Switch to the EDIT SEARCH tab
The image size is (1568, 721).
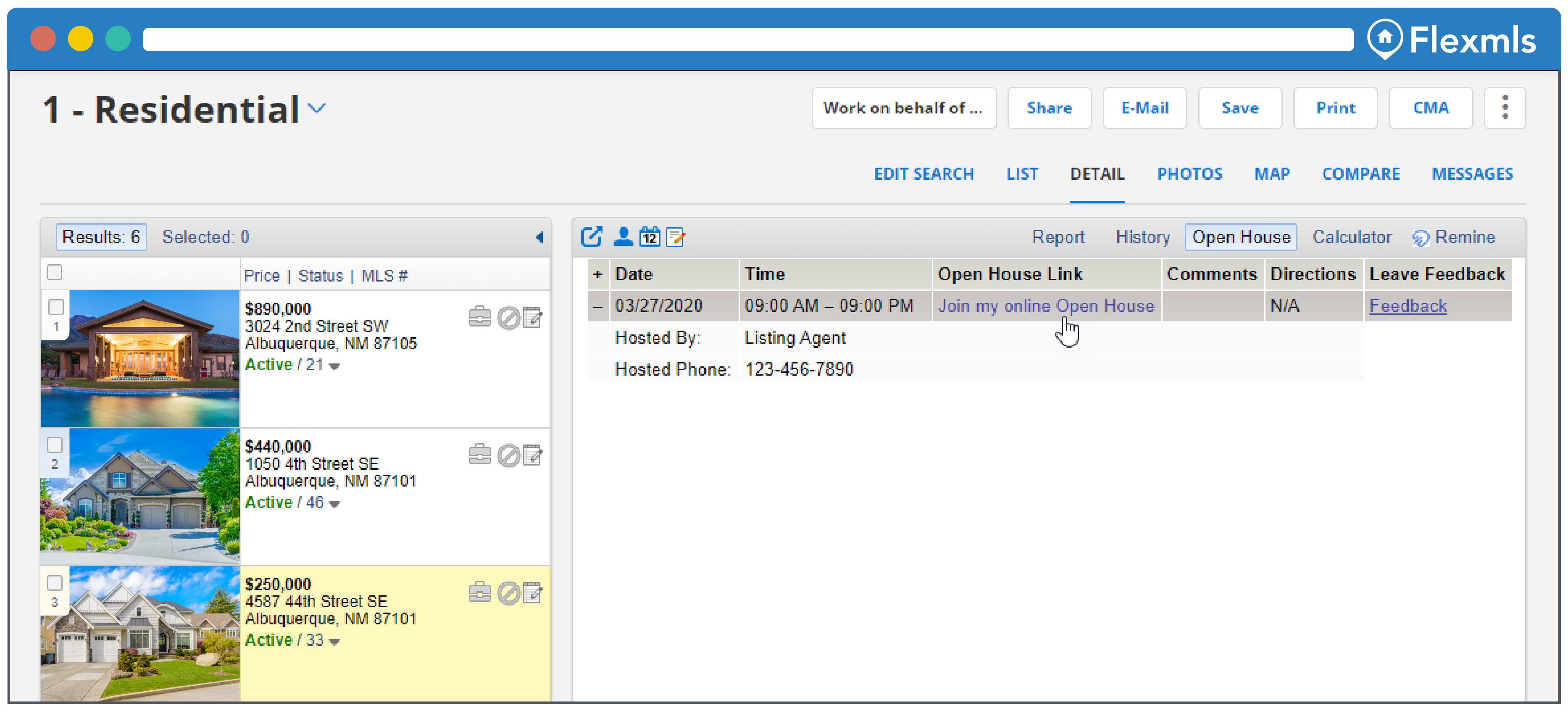click(923, 174)
